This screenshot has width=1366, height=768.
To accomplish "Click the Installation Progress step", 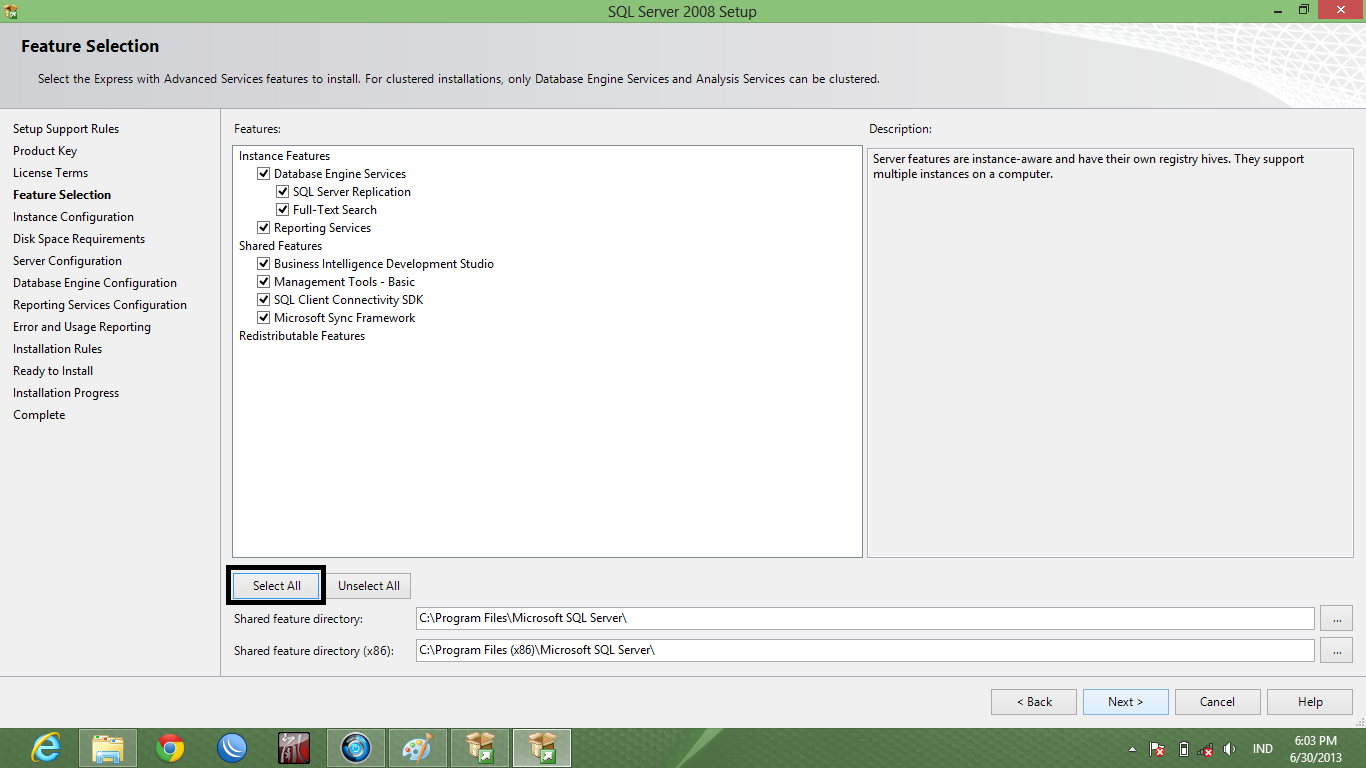I will pos(66,393).
